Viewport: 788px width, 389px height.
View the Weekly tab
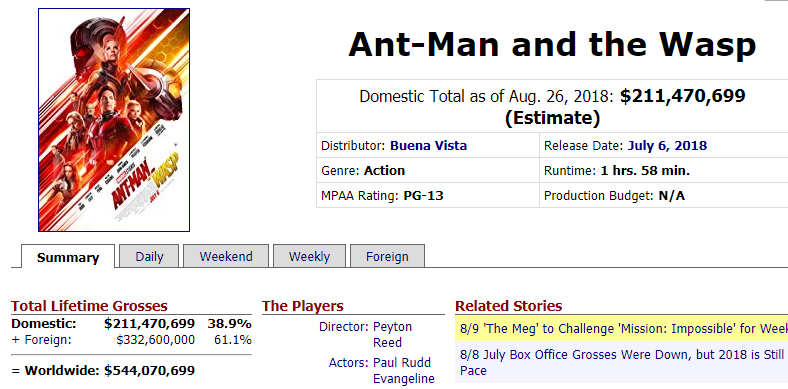pos(309,256)
